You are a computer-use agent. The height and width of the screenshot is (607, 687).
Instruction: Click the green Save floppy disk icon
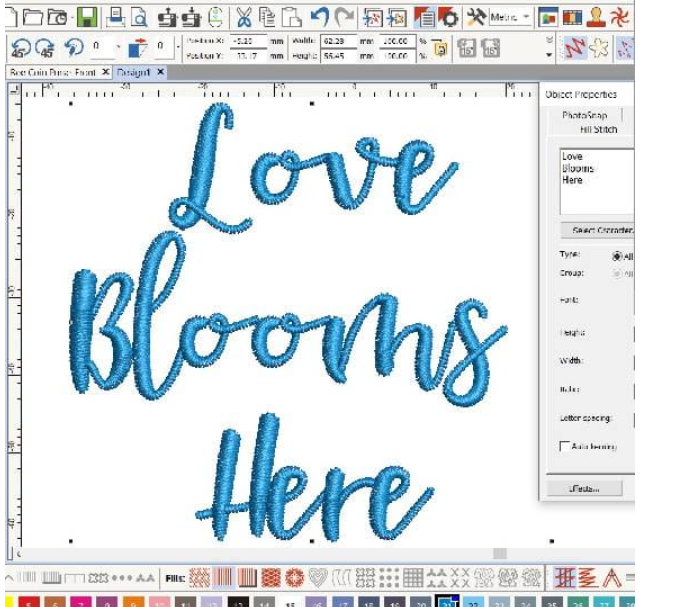click(x=90, y=16)
